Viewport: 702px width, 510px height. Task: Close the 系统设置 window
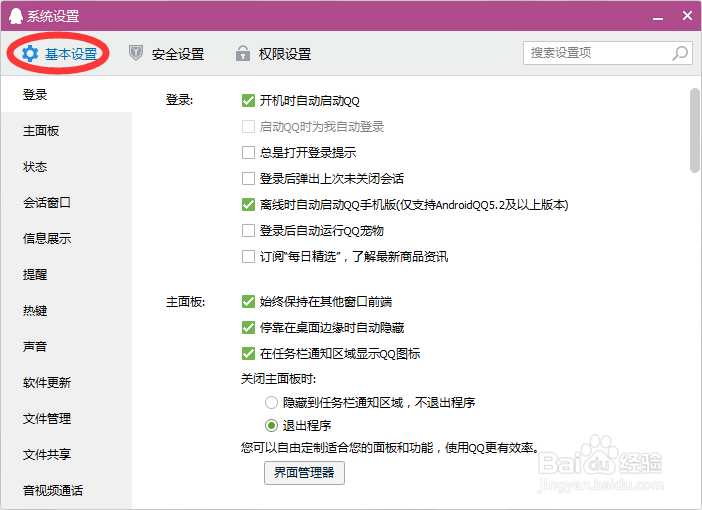tap(687, 16)
